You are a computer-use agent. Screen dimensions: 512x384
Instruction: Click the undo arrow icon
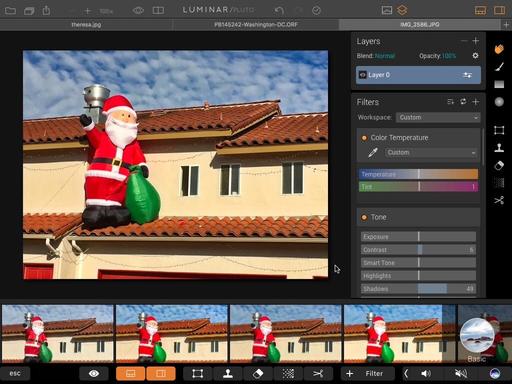[279, 11]
